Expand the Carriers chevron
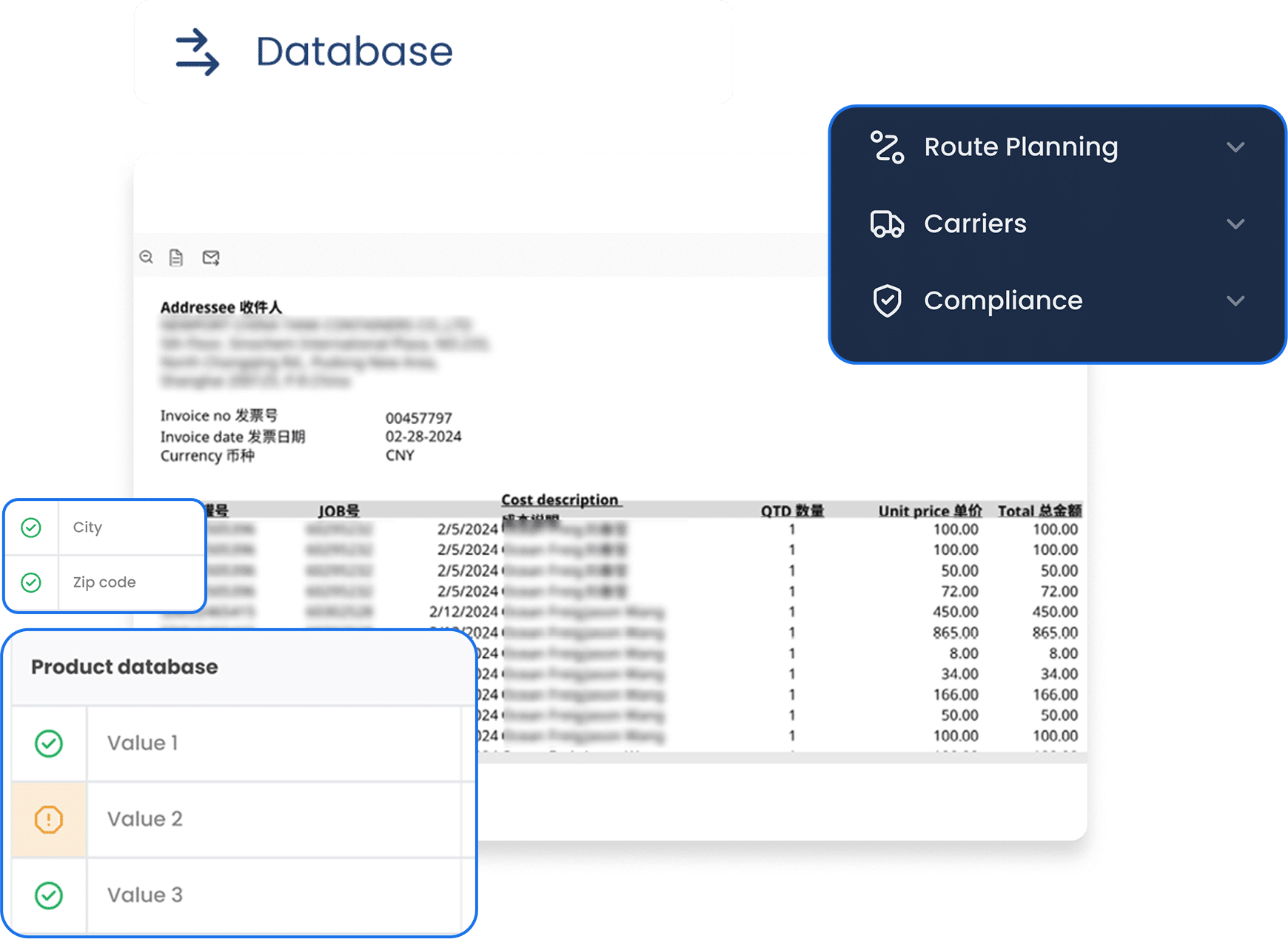Screen dimensions: 1288x939 pyautogui.click(x=1235, y=223)
